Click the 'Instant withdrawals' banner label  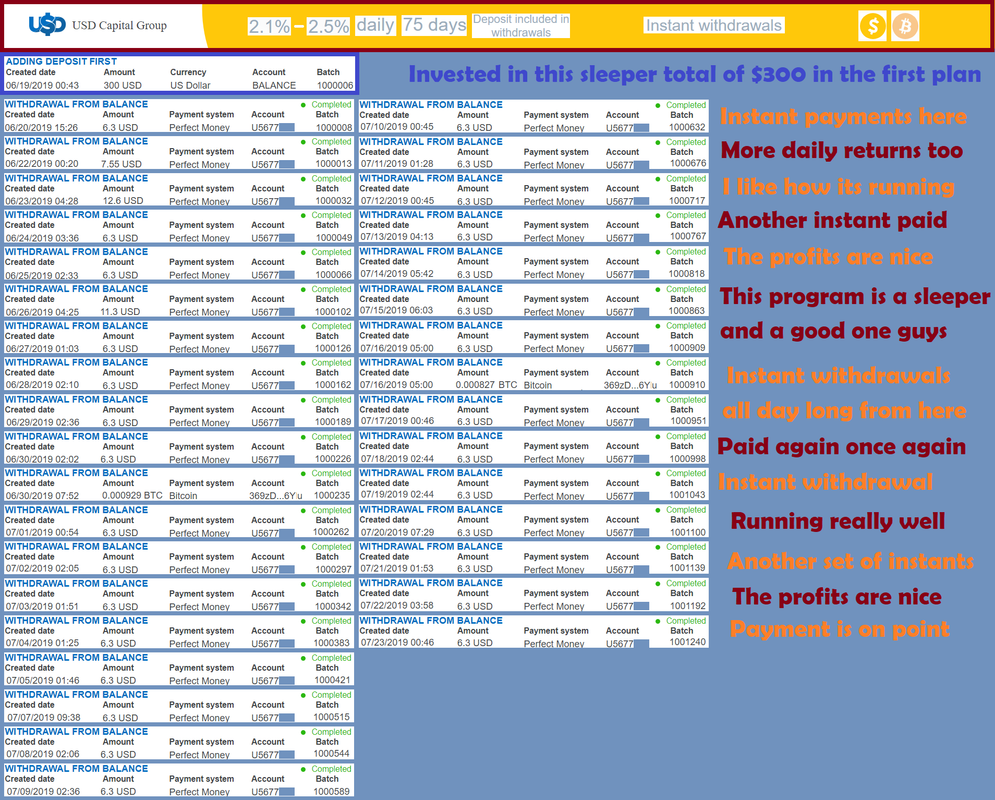[x=714, y=25]
